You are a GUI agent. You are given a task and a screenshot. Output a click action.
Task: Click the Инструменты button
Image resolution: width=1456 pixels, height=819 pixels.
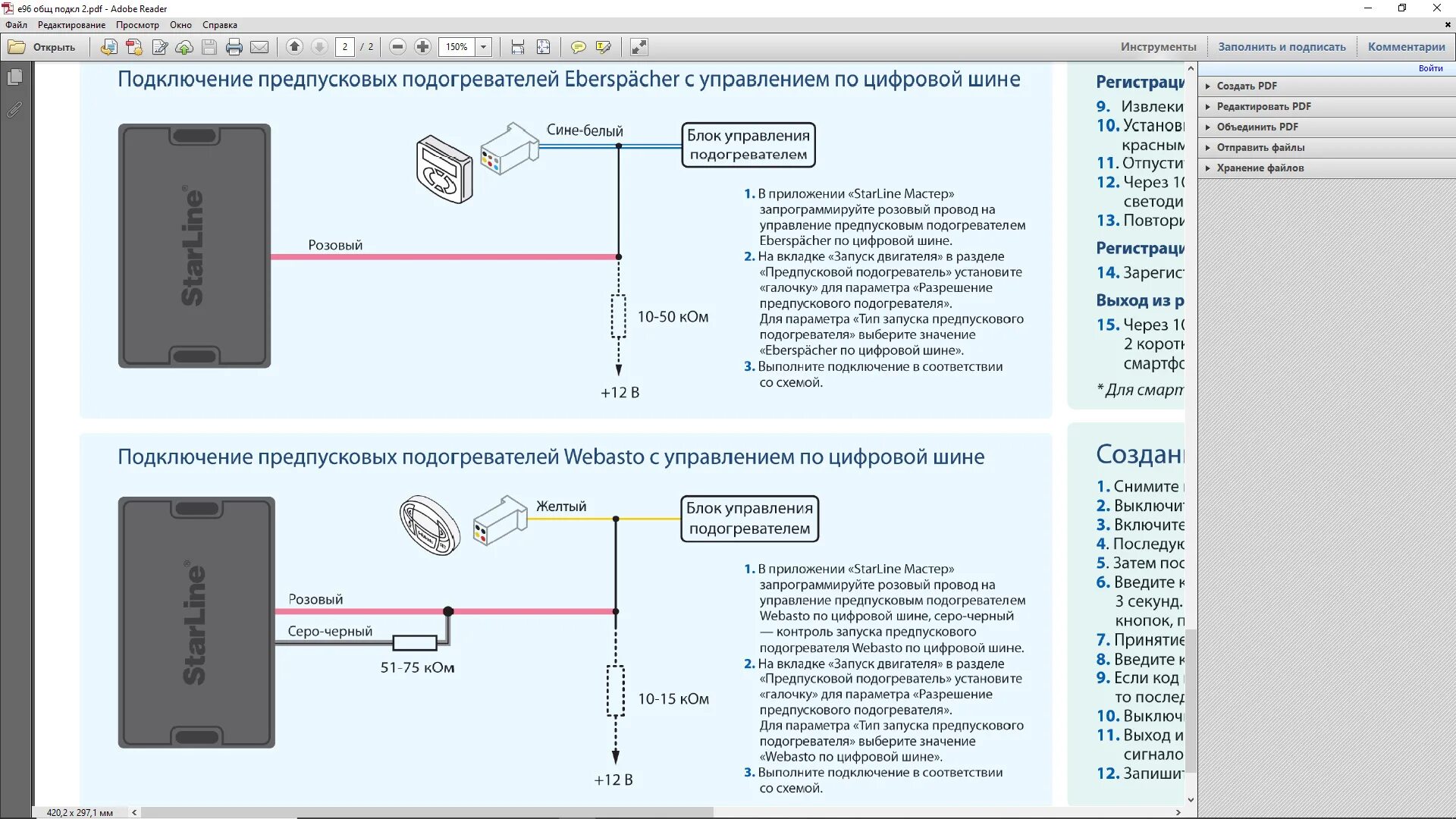coord(1159,46)
